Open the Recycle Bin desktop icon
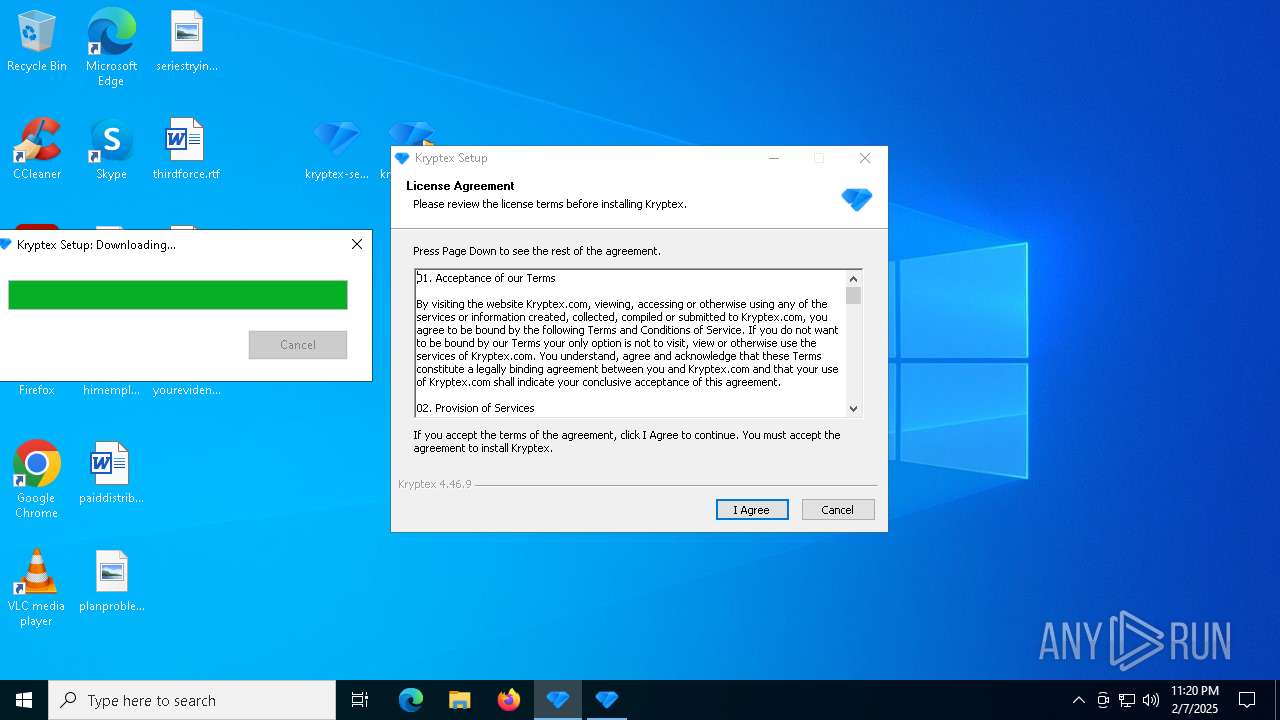The image size is (1280, 720). pos(36,42)
